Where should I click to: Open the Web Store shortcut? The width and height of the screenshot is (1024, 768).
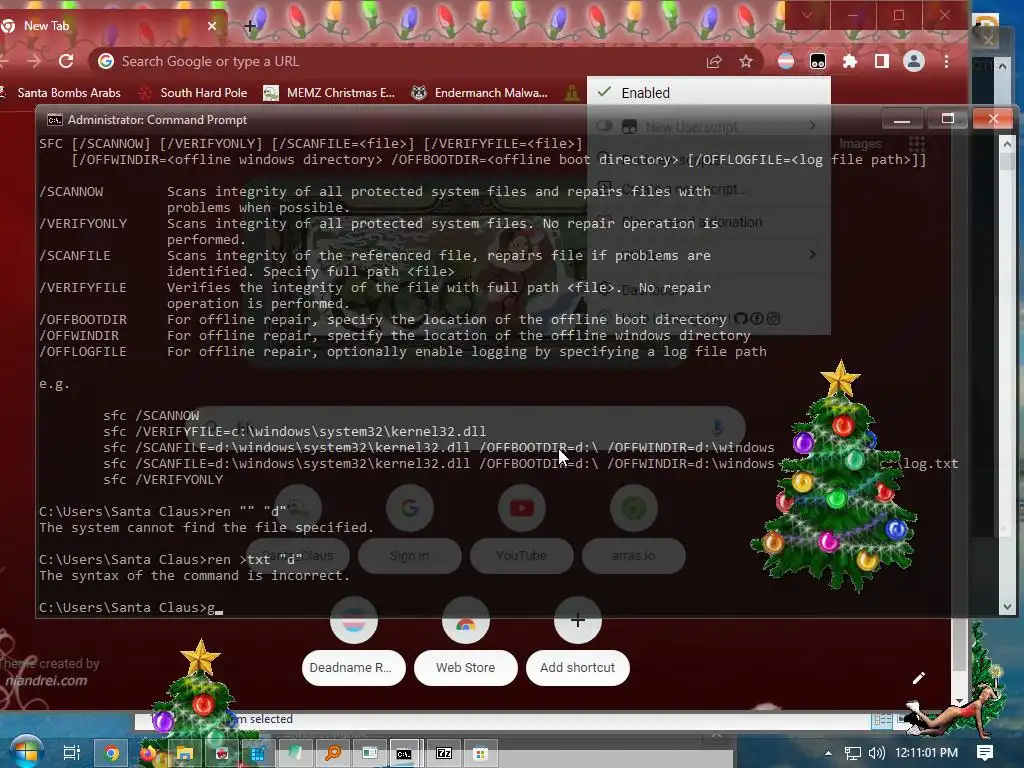tap(466, 667)
